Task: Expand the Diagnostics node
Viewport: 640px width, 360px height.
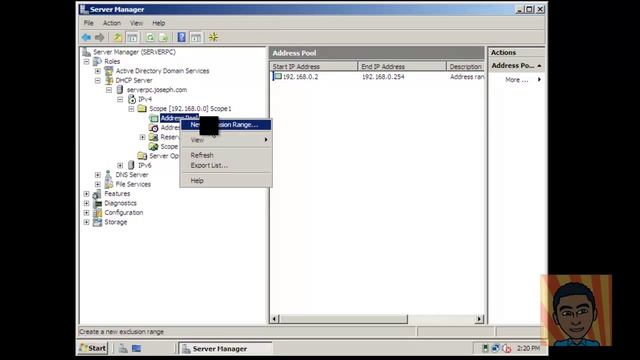Action: point(87,203)
